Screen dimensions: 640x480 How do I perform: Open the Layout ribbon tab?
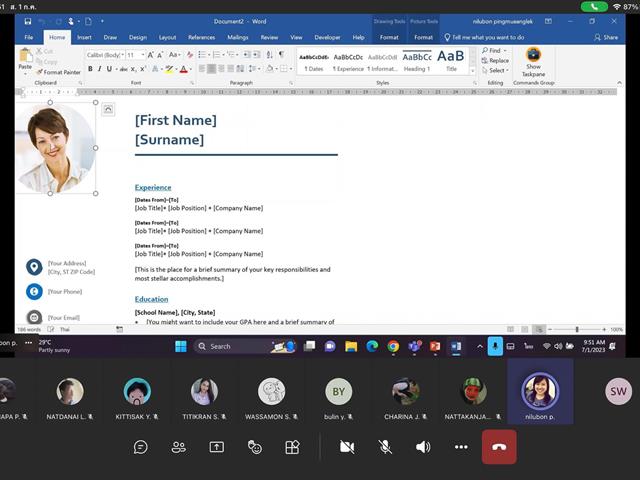click(167, 37)
